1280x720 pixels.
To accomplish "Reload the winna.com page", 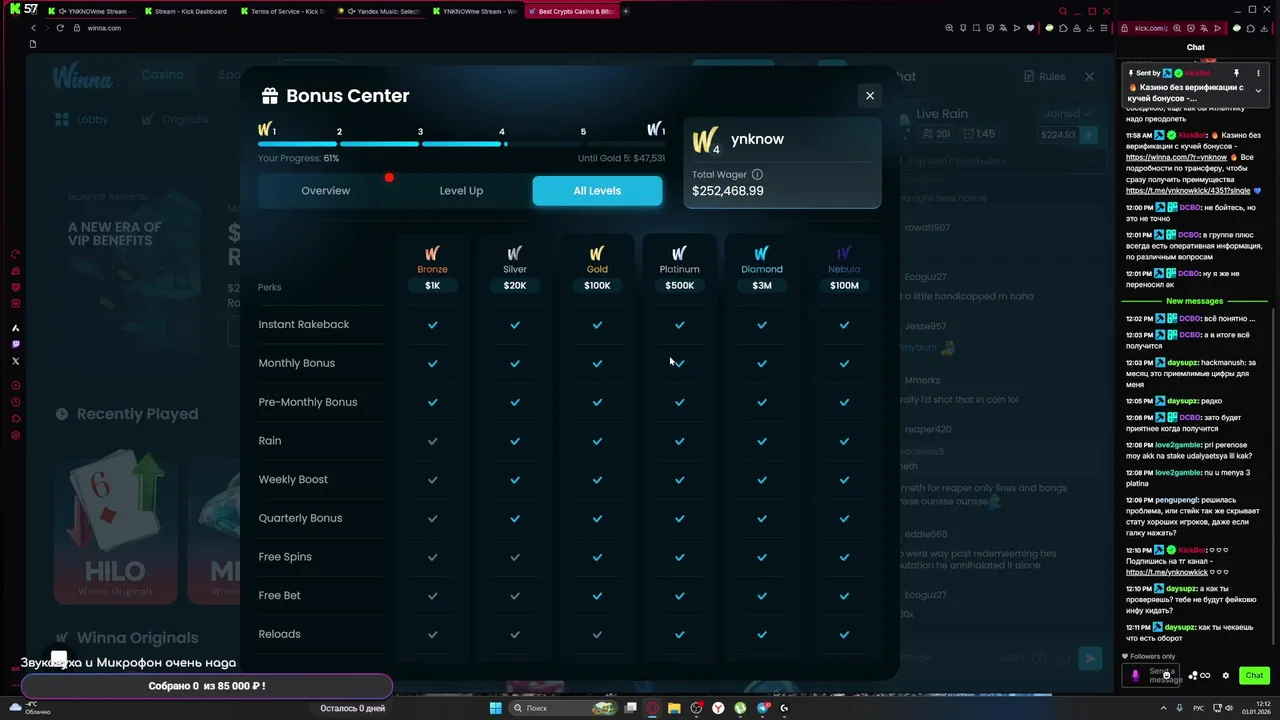I will (x=60, y=28).
